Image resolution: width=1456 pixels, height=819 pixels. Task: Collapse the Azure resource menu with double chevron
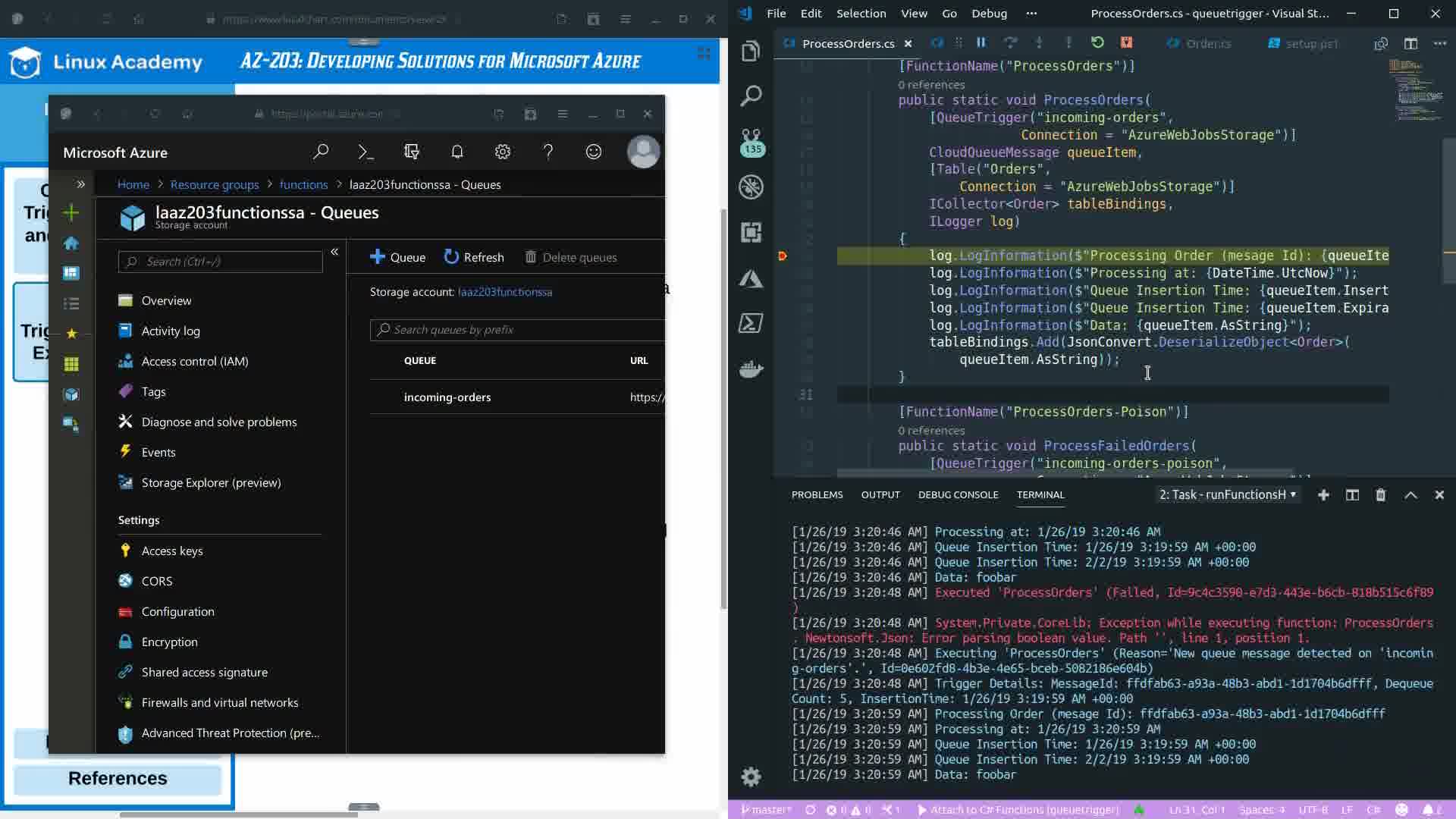pyautogui.click(x=334, y=252)
